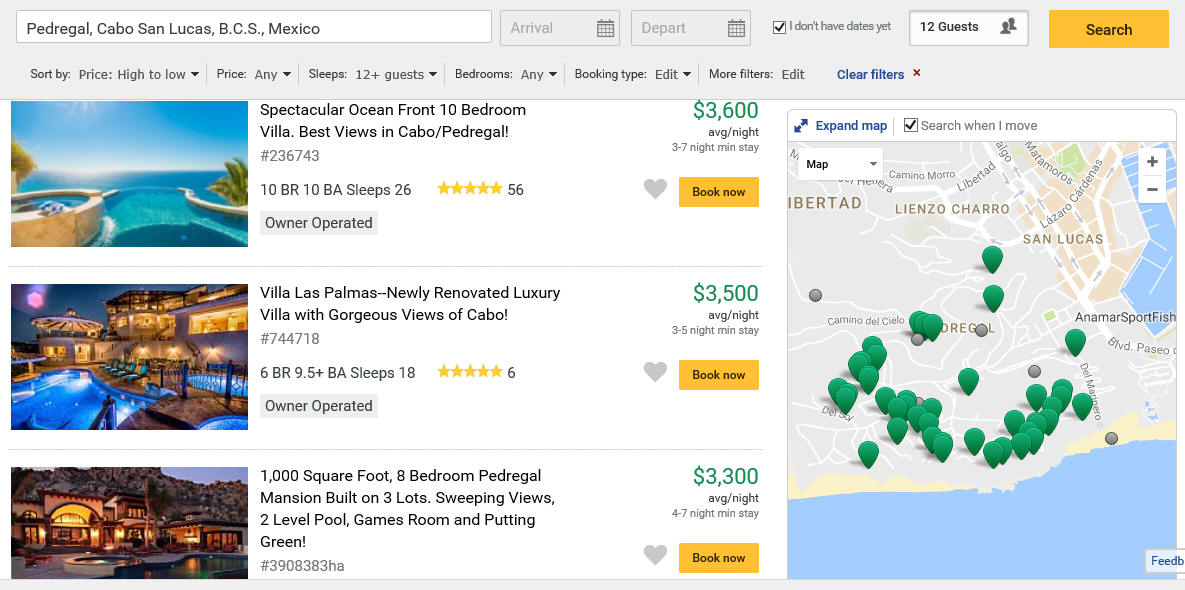This screenshot has width=1185, height=590.
Task: Click the Arrival date field
Action: click(560, 28)
